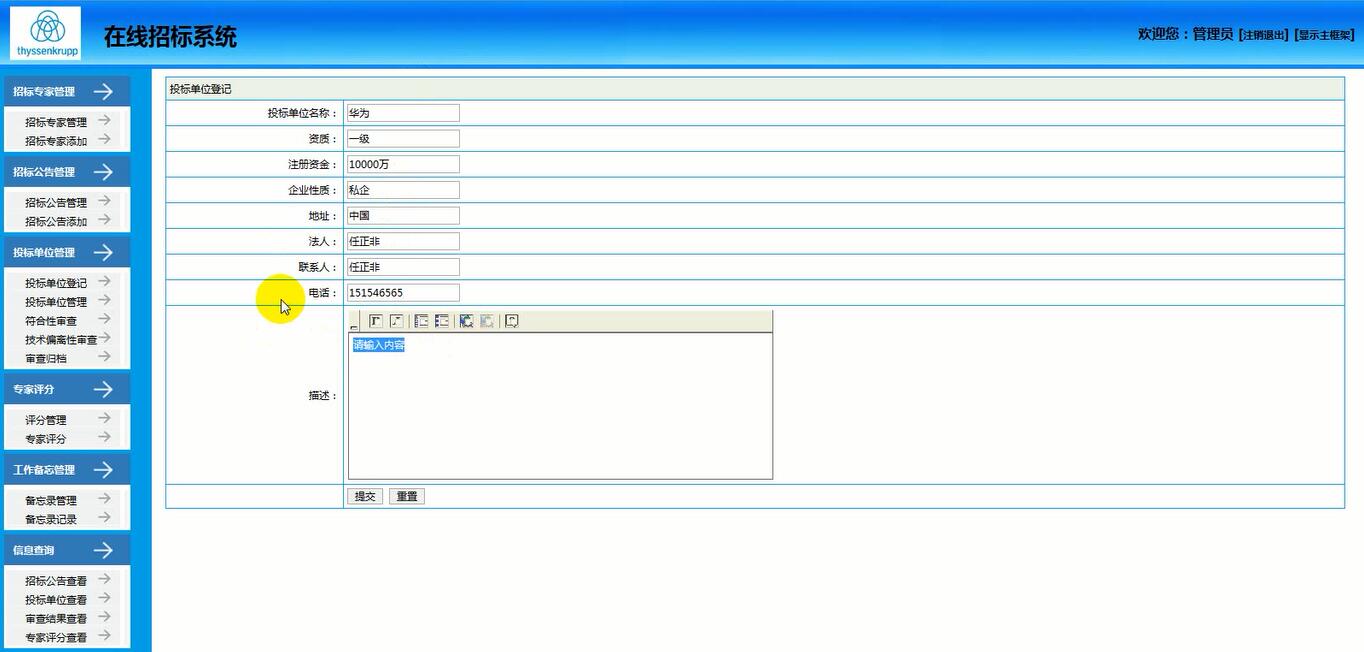Click the last icon in the editor toolbar
The image size is (1364, 652).
pyautogui.click(x=511, y=321)
